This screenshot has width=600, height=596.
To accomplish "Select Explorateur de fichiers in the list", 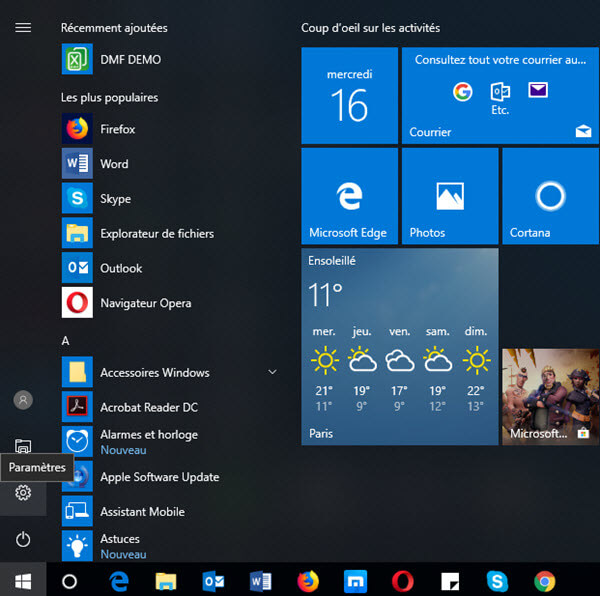I will (156, 234).
